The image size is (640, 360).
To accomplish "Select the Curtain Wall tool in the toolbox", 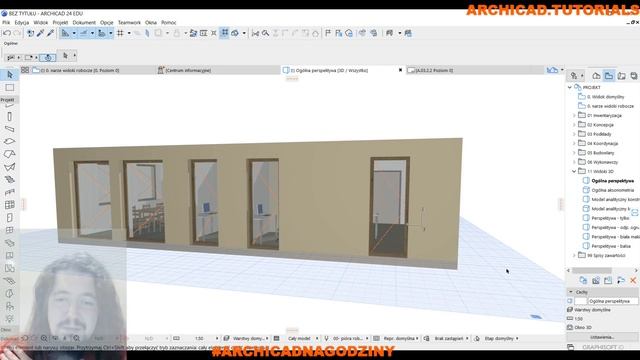I will pyautogui.click(x=10, y=205).
